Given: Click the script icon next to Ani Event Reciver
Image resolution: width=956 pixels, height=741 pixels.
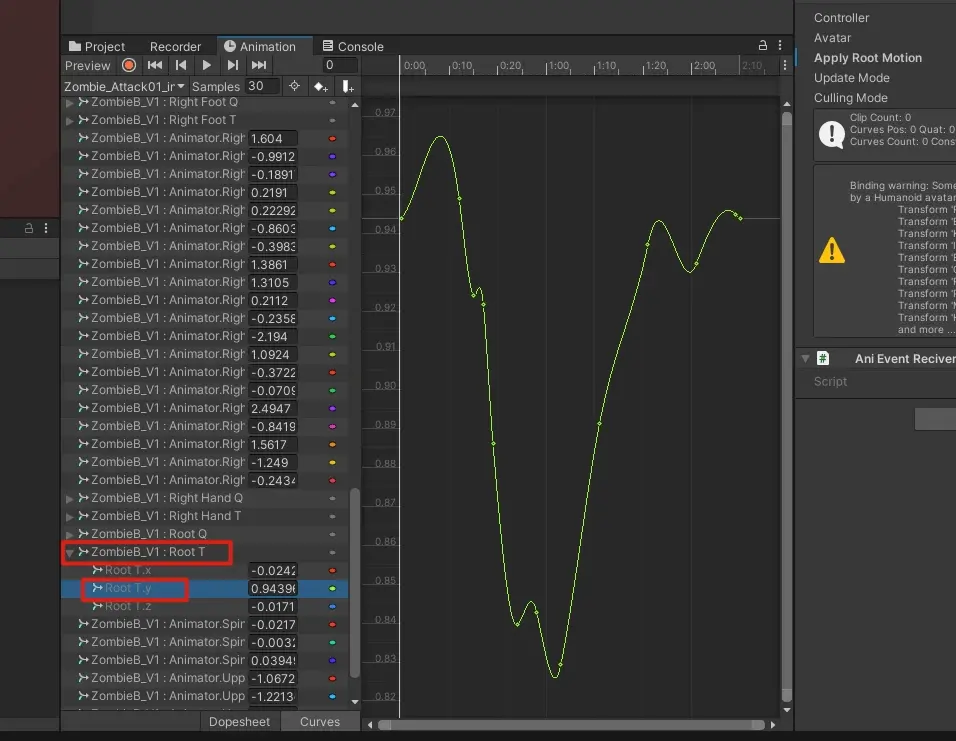Looking at the screenshot, I should pyautogui.click(x=822, y=359).
